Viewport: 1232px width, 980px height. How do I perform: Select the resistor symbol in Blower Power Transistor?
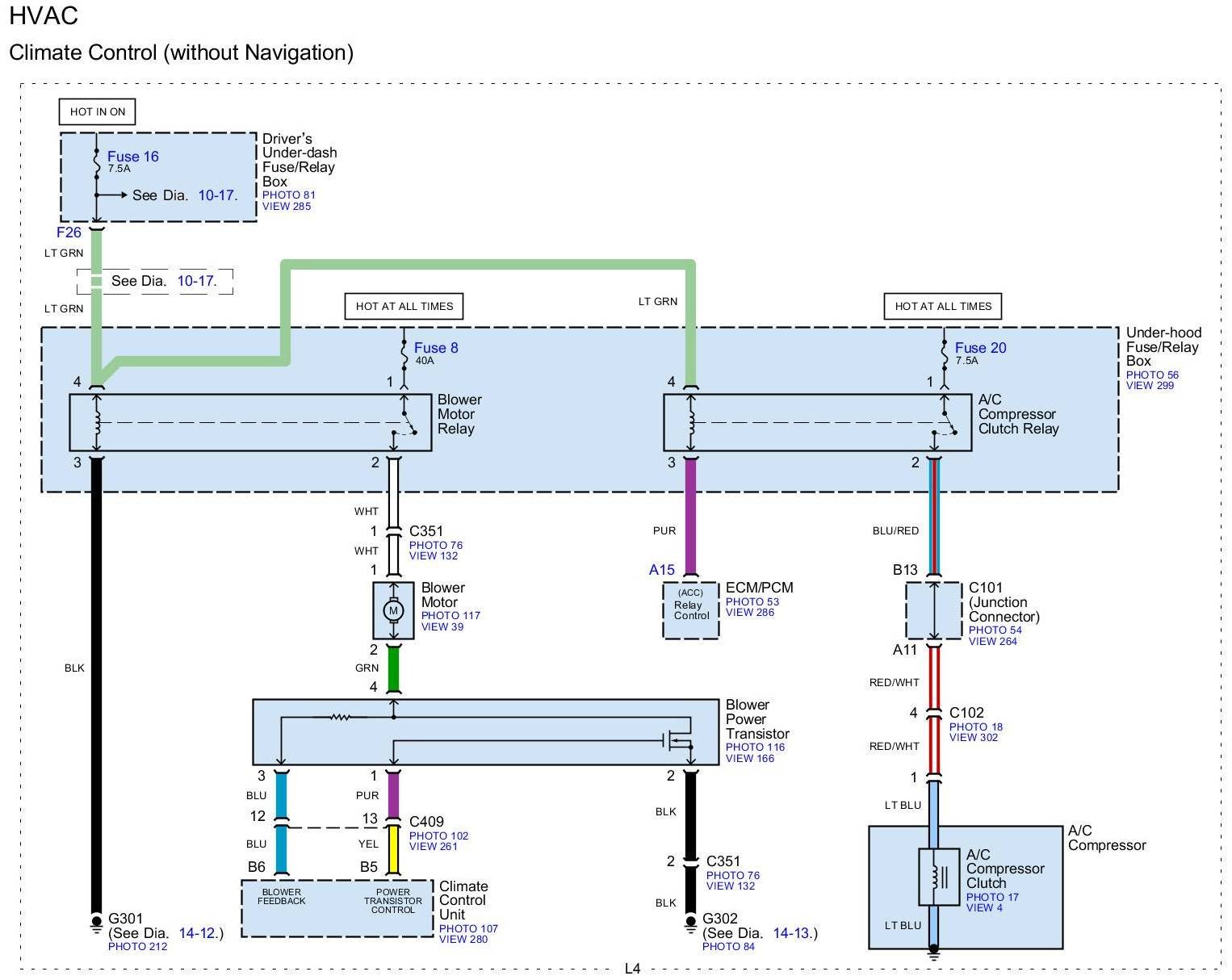[339, 716]
